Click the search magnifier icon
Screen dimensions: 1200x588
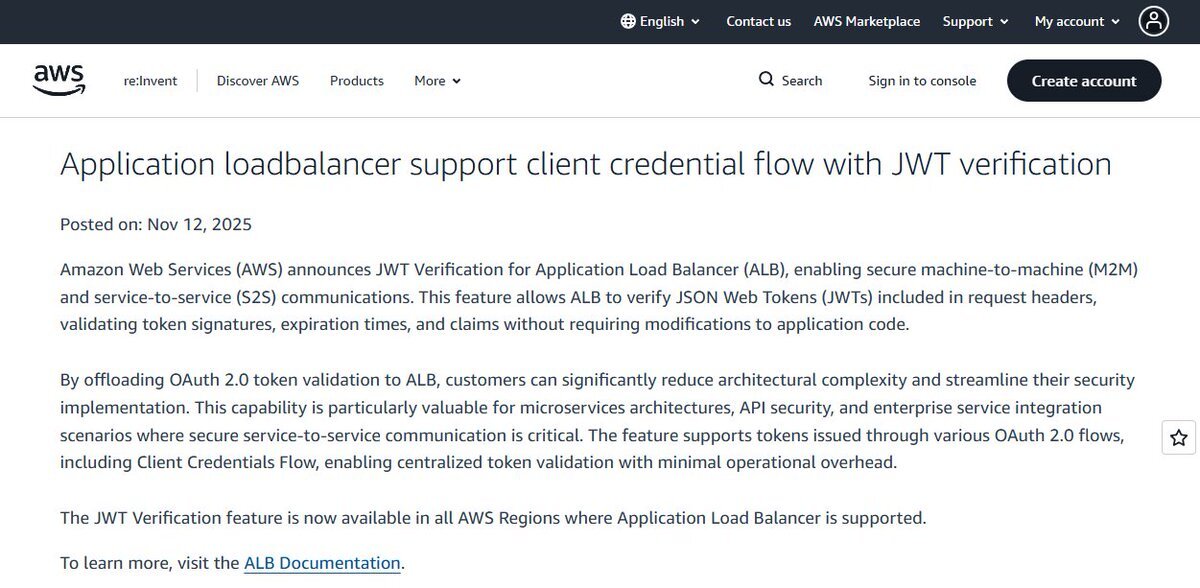(x=766, y=80)
